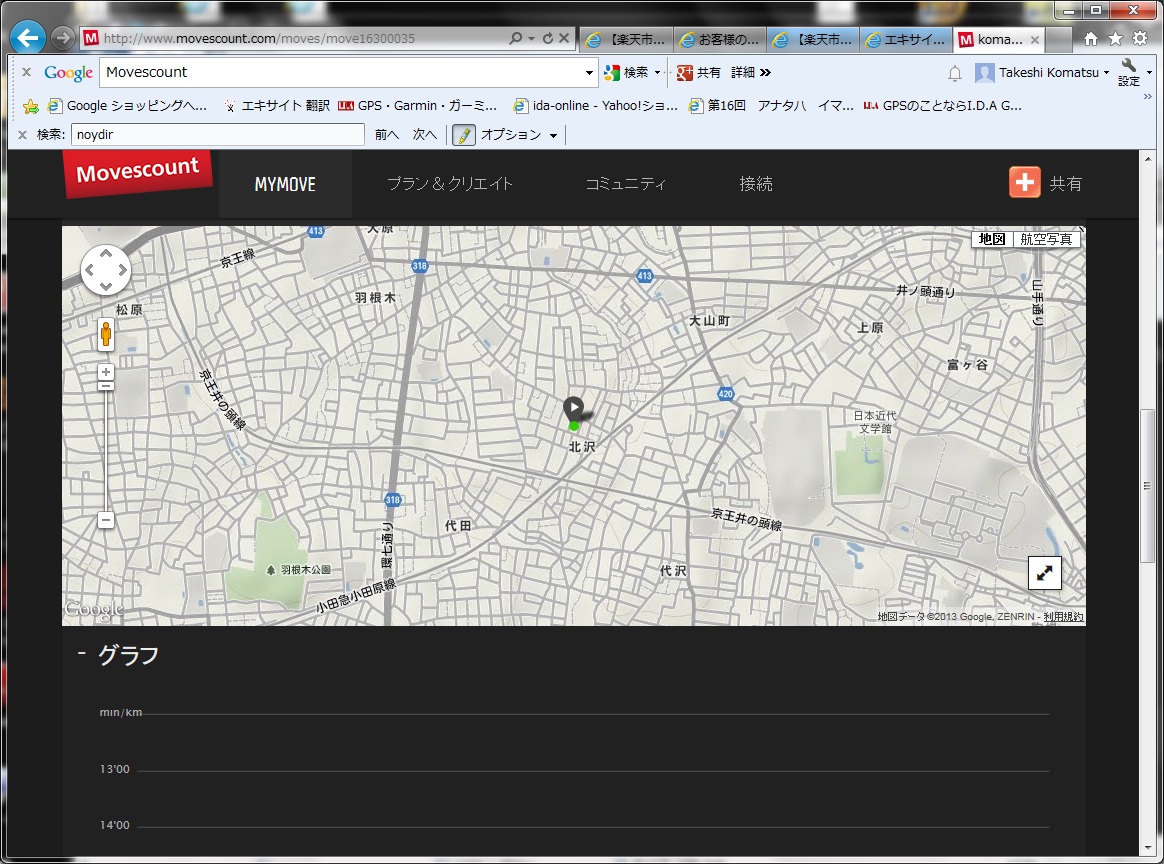Click the add-to-favorites star on favorites bar

30,106
